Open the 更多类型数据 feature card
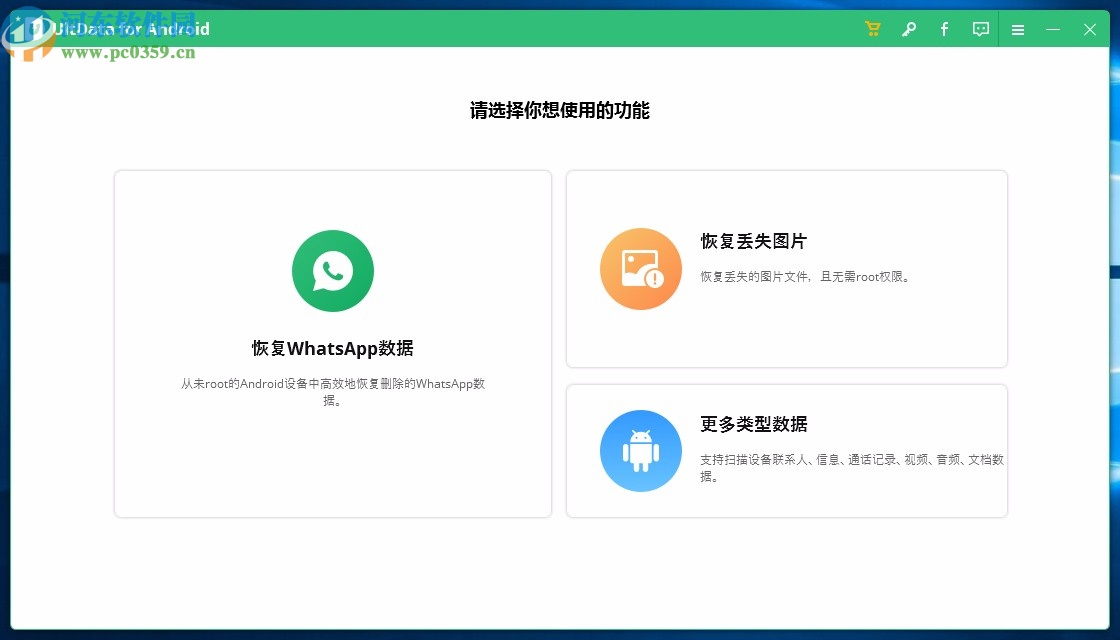 coord(786,450)
